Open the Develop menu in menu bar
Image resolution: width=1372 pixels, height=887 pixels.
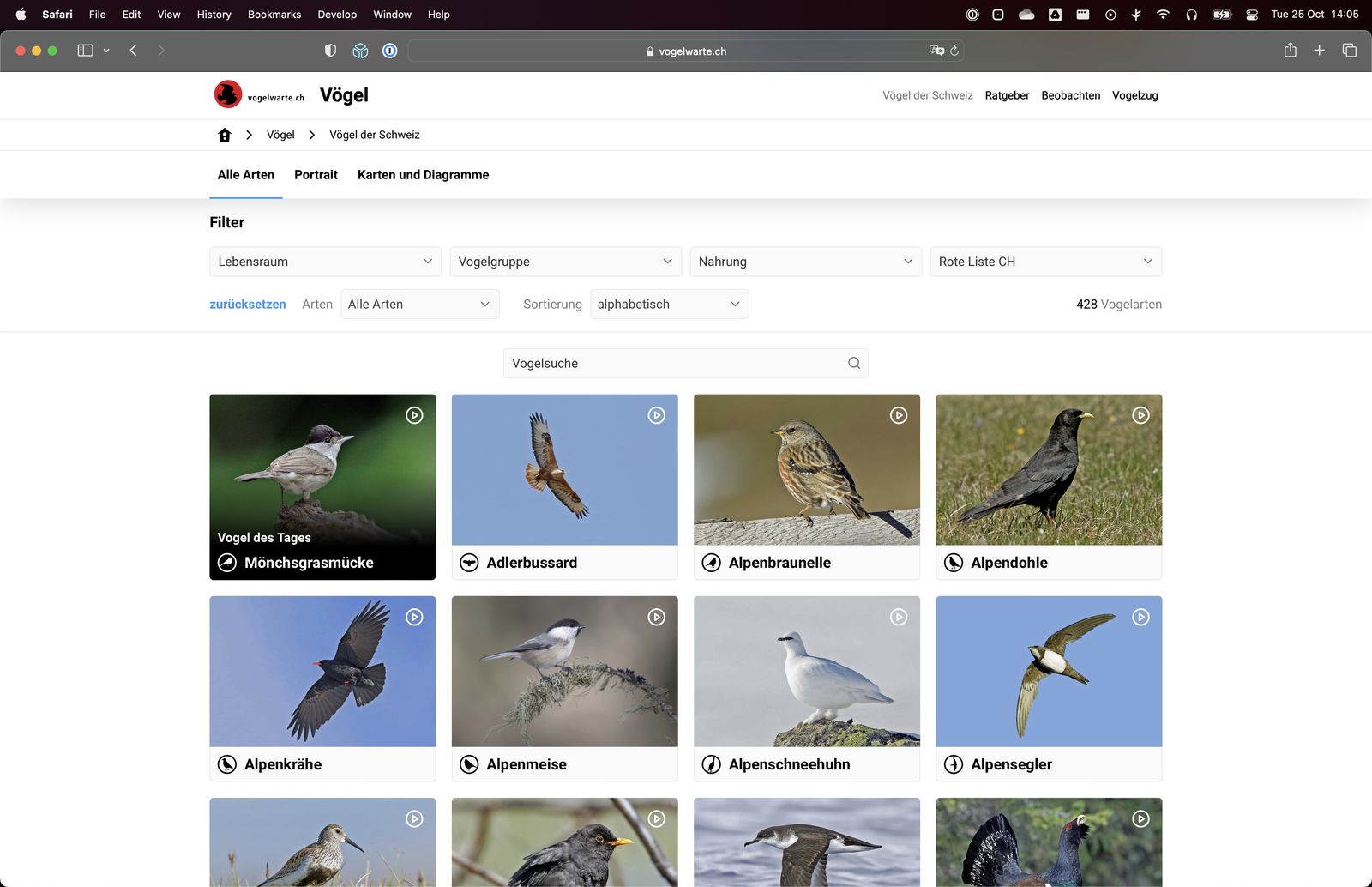tap(337, 15)
